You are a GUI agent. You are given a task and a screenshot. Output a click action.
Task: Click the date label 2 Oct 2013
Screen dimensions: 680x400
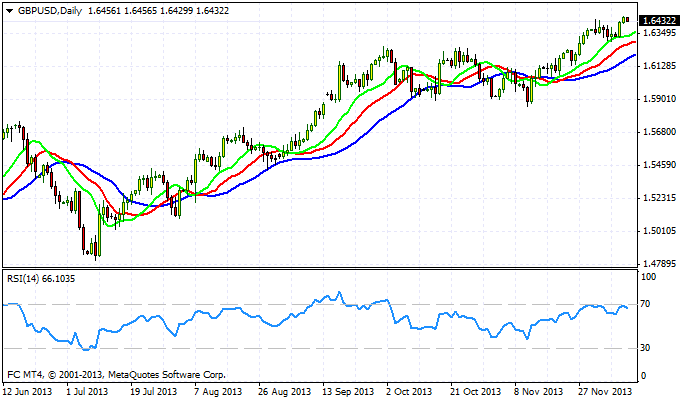pos(410,391)
